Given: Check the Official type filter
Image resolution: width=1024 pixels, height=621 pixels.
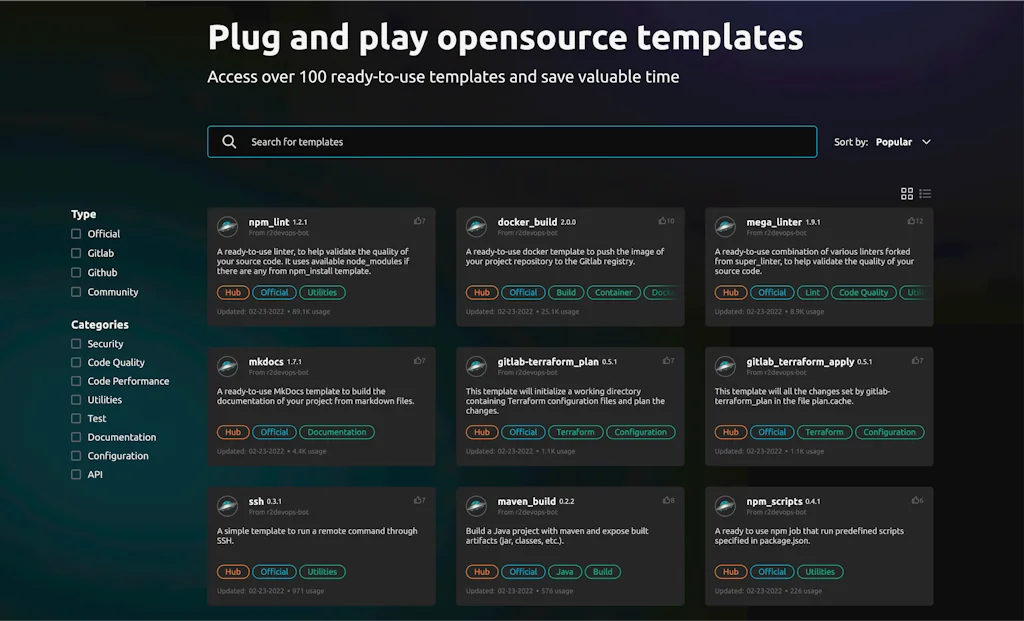Looking at the screenshot, I should 74,233.
